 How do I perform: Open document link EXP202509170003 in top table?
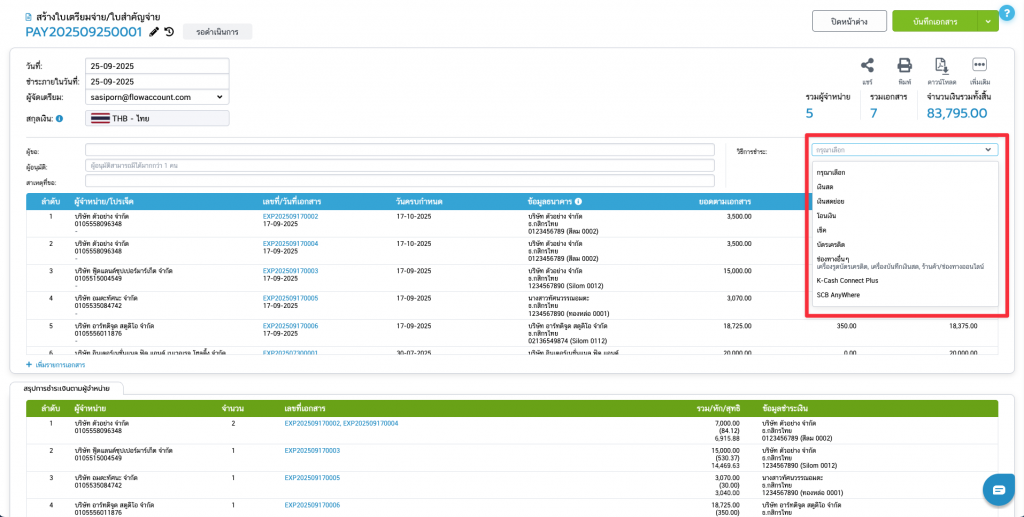(290, 270)
